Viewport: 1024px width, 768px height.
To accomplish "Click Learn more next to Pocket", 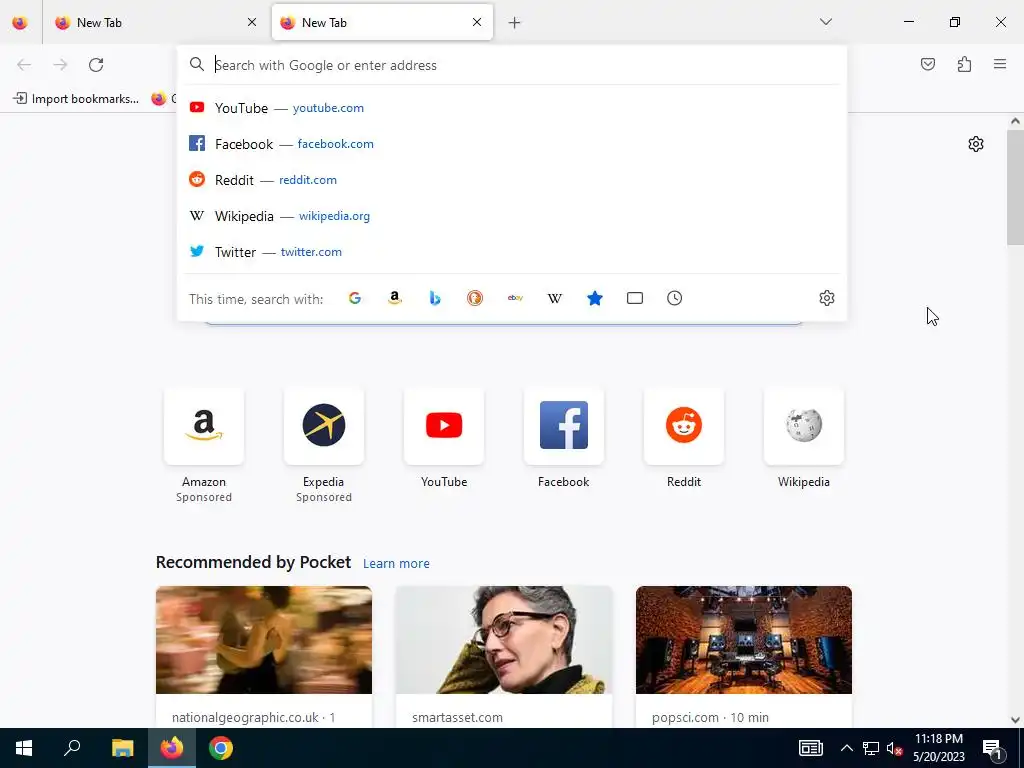I will pyautogui.click(x=396, y=564).
